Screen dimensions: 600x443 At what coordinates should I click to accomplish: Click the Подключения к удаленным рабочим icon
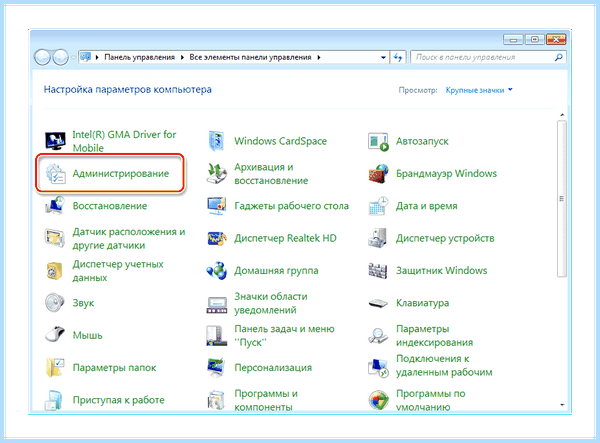pyautogui.click(x=378, y=368)
